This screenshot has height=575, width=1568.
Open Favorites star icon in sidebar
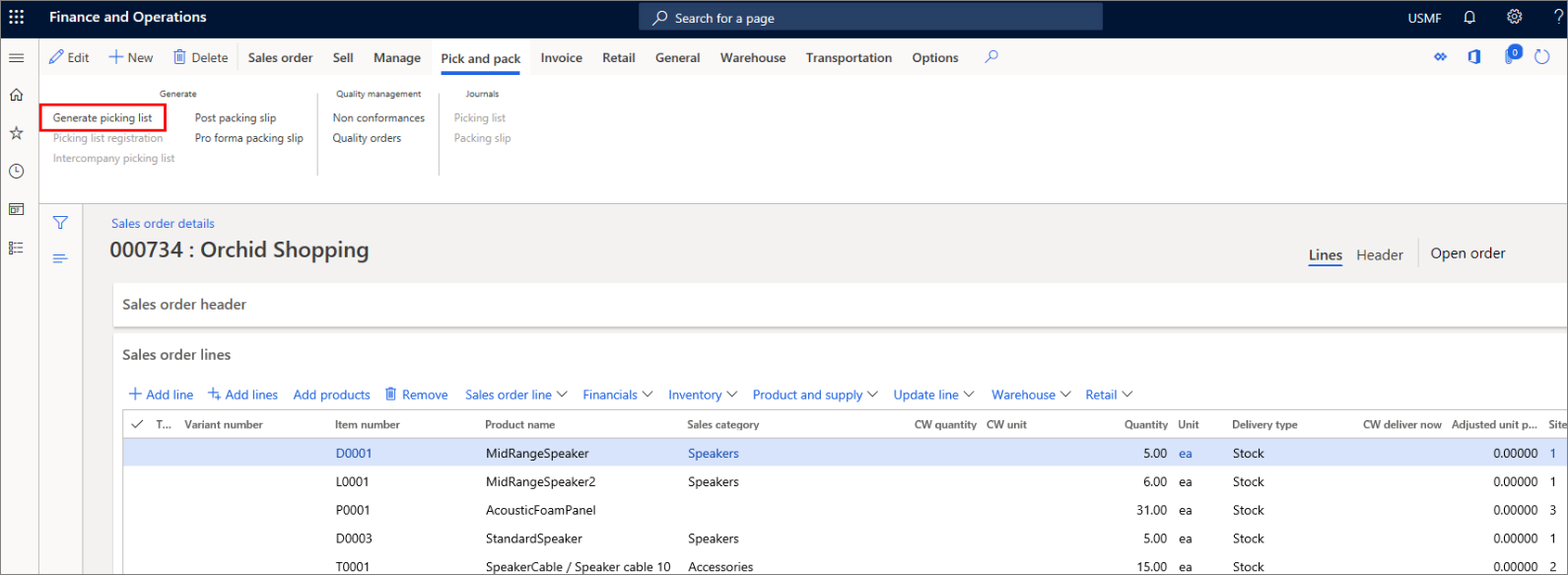coord(16,132)
